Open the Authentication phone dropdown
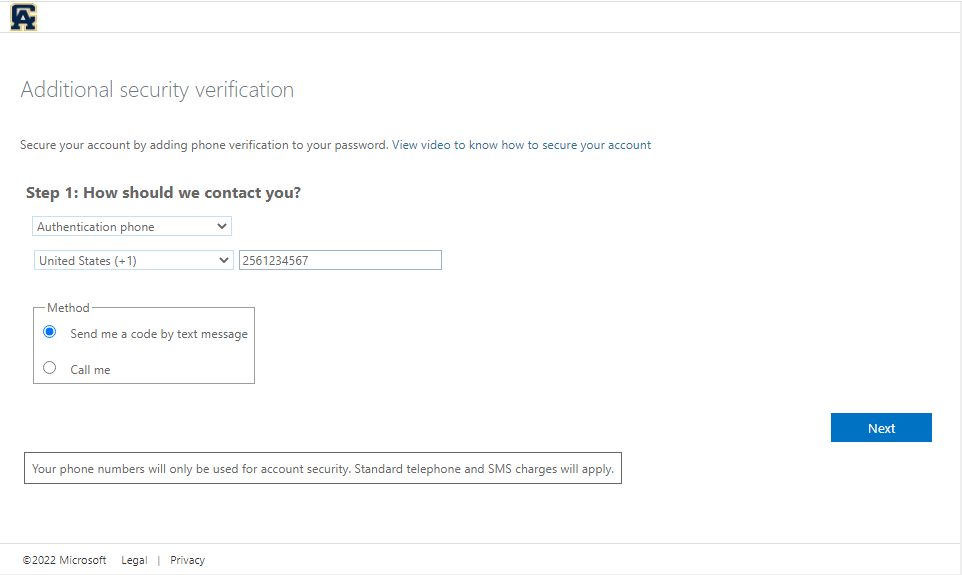Image resolution: width=962 pixels, height=575 pixels. point(132,226)
